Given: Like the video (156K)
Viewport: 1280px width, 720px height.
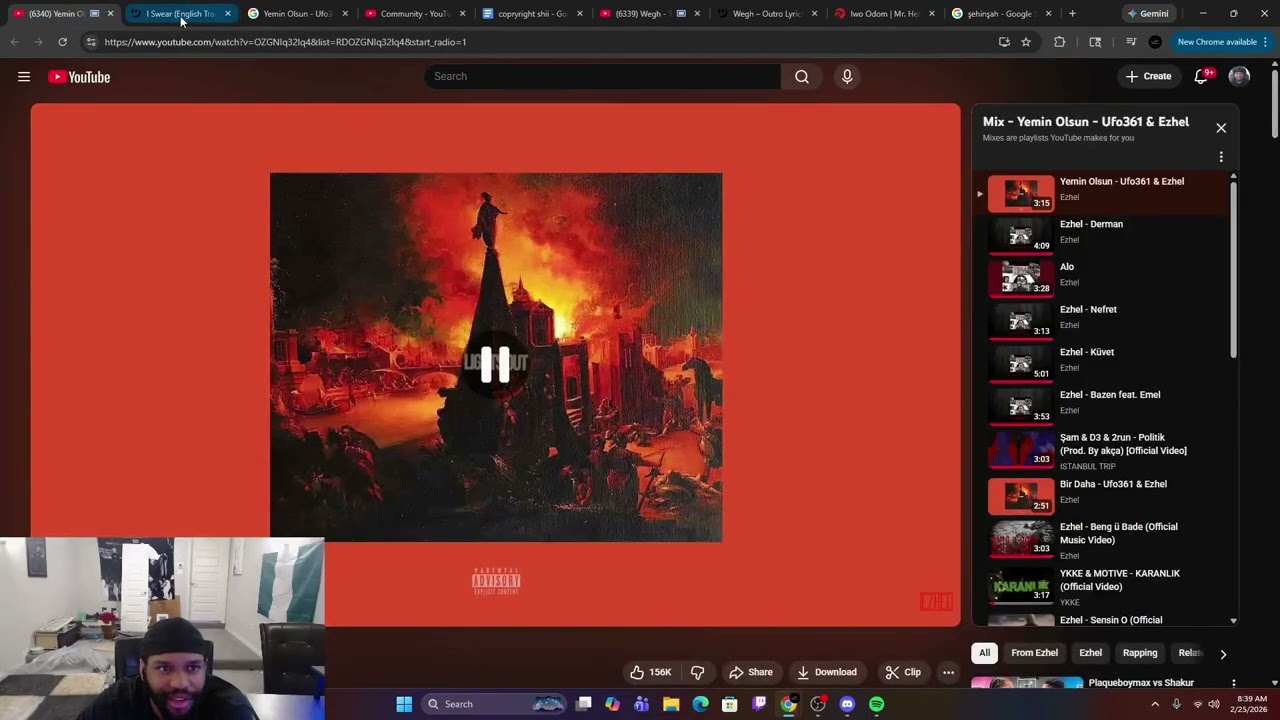Looking at the screenshot, I should [650, 672].
